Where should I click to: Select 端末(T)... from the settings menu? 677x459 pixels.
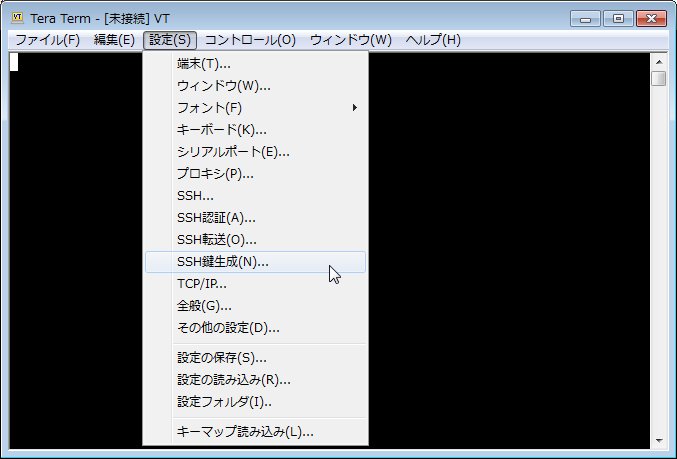[x=256, y=64]
